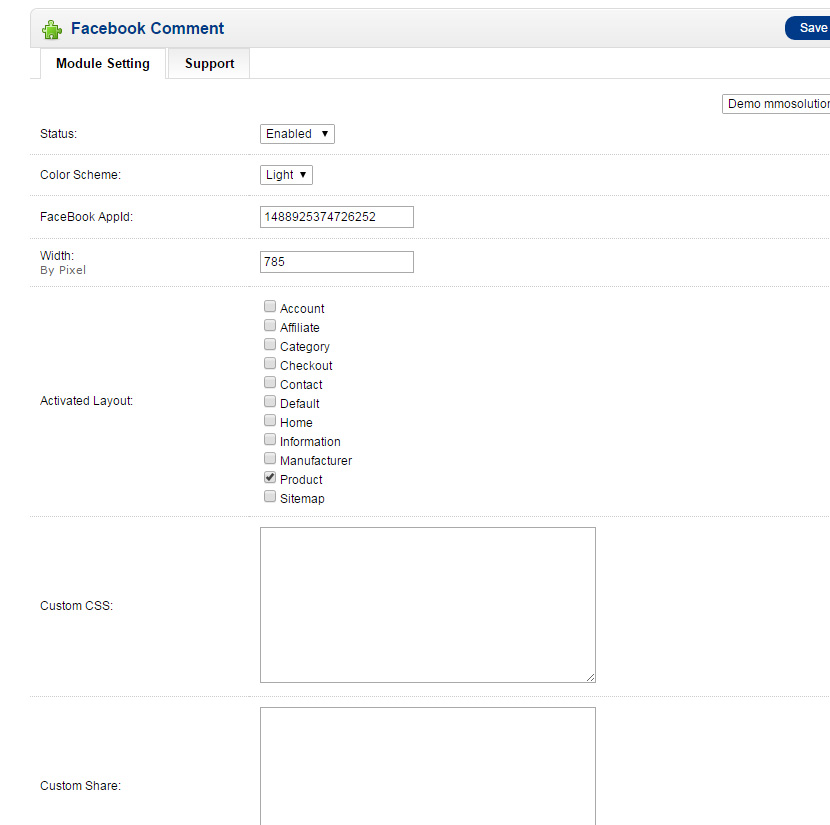Focus the Width pixel input field
Viewport: 830px width, 825px height.
pos(336,262)
